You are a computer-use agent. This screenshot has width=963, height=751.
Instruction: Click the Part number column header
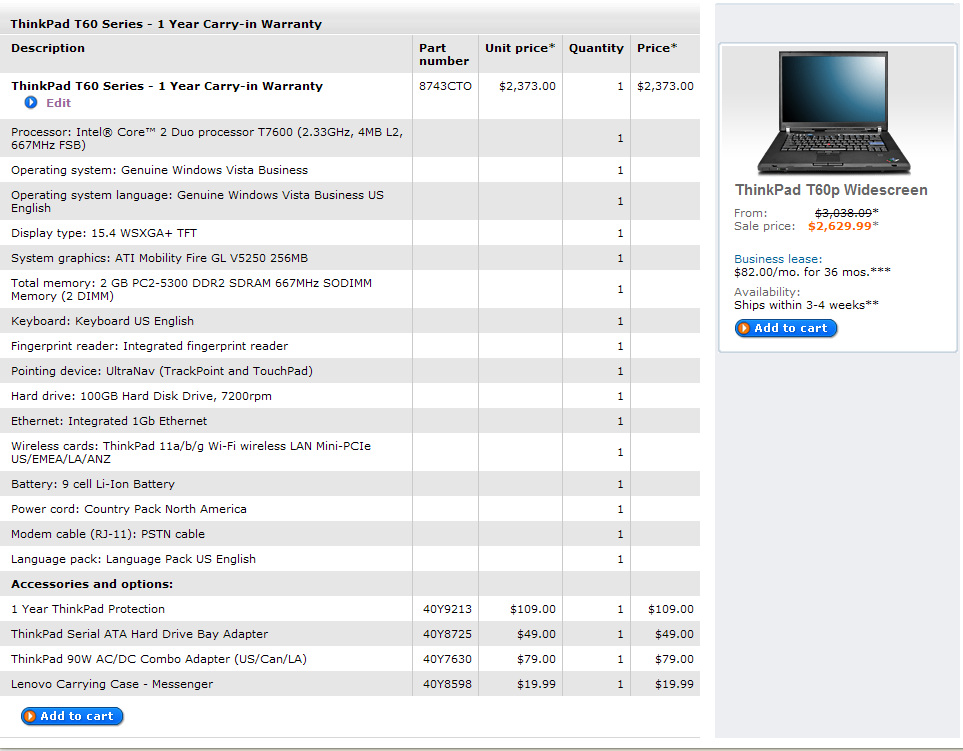(x=443, y=54)
